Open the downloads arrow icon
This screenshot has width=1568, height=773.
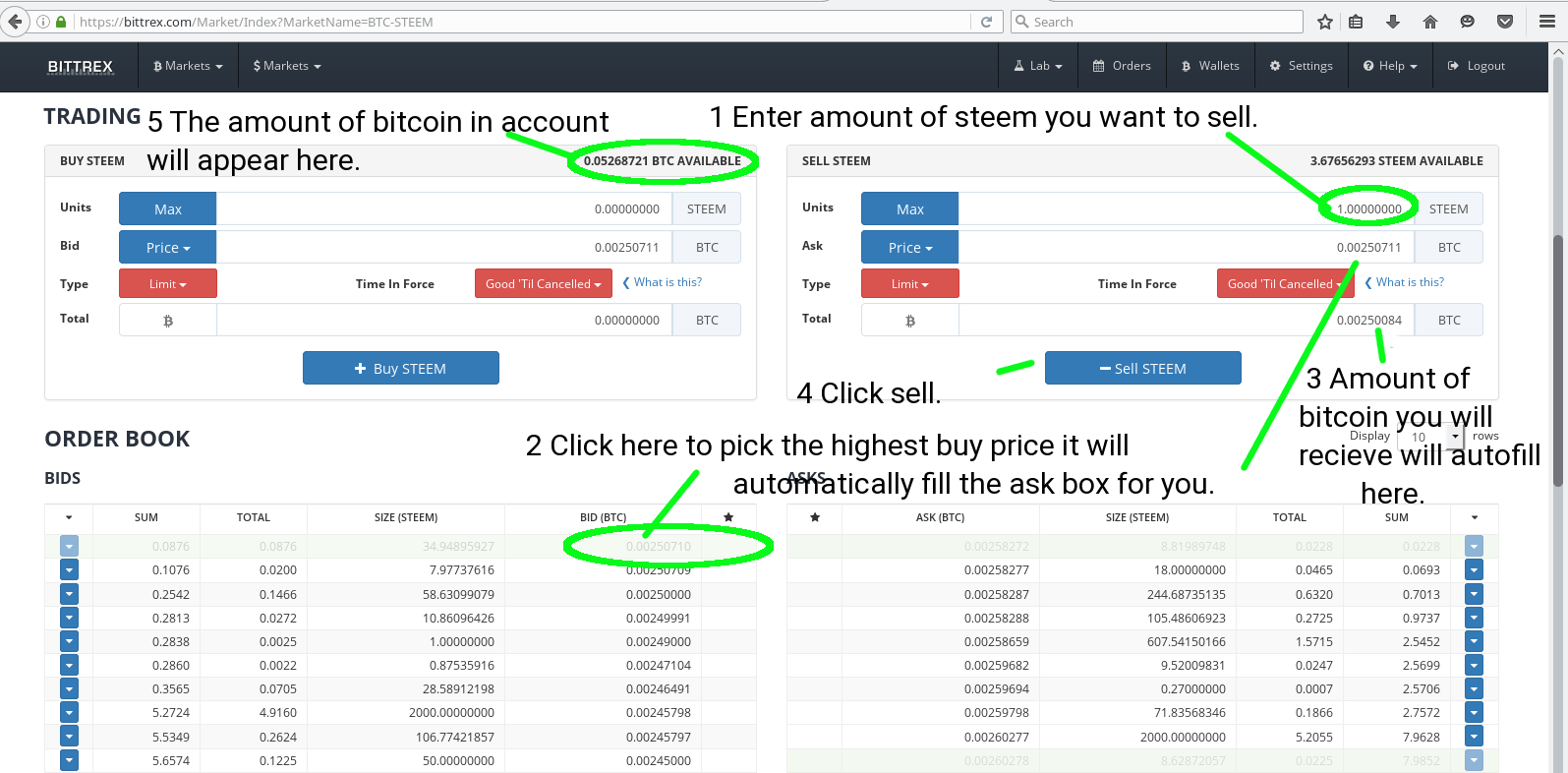point(1392,22)
